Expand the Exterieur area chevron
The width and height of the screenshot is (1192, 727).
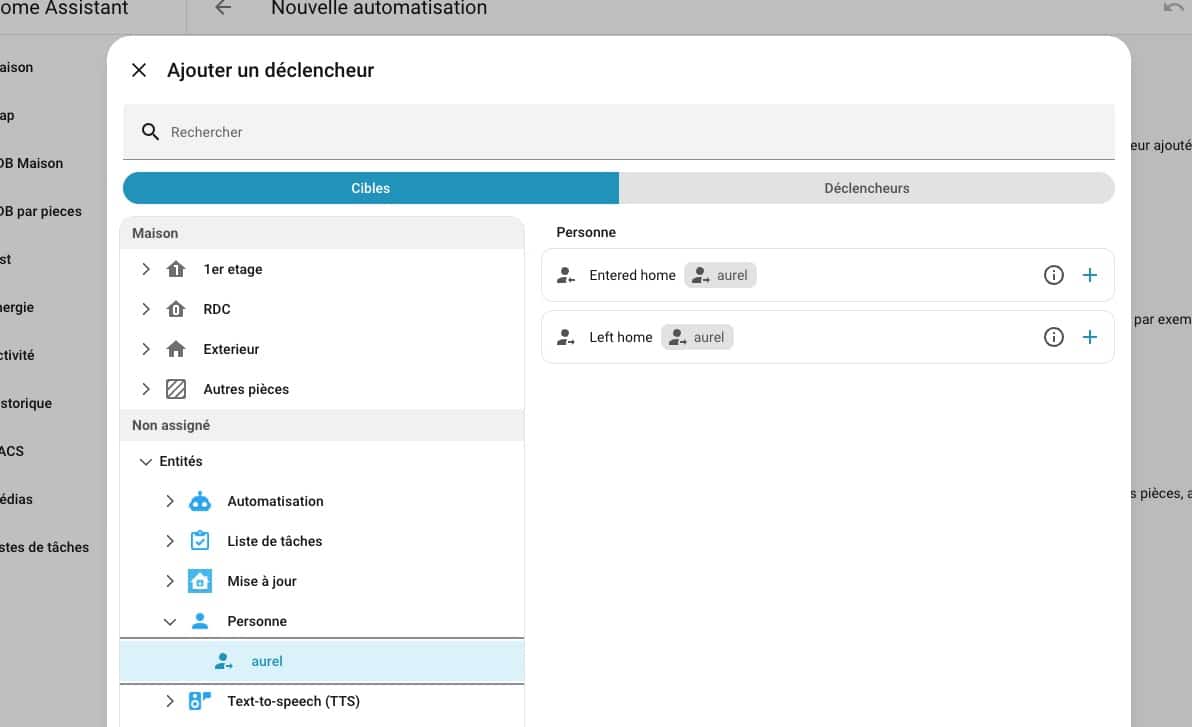click(146, 349)
